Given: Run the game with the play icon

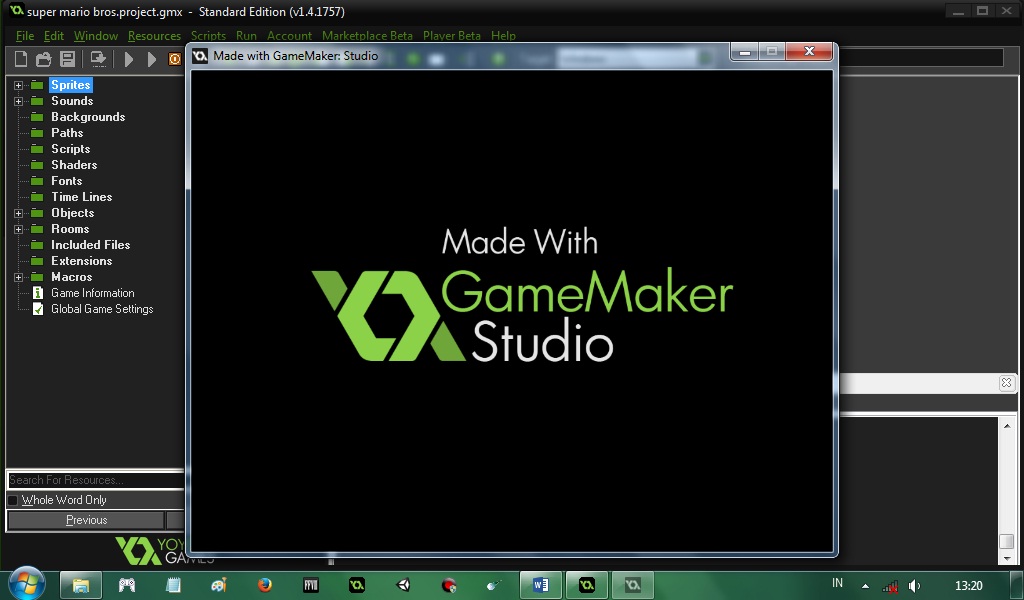Looking at the screenshot, I should [x=129, y=58].
